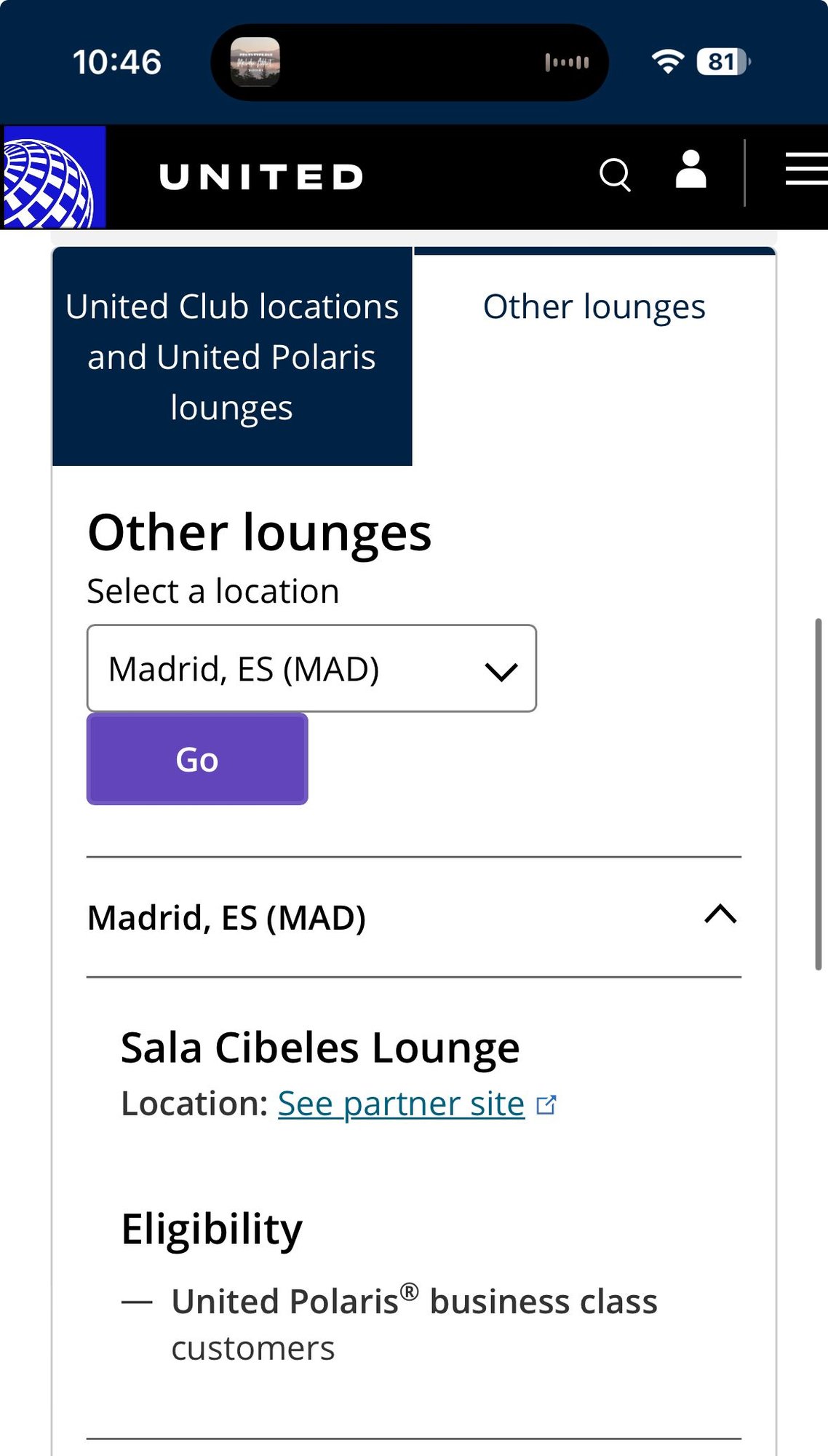Viewport: 828px width, 1456px height.
Task: Click the page's vertical scrollbar
Action: [x=818, y=794]
